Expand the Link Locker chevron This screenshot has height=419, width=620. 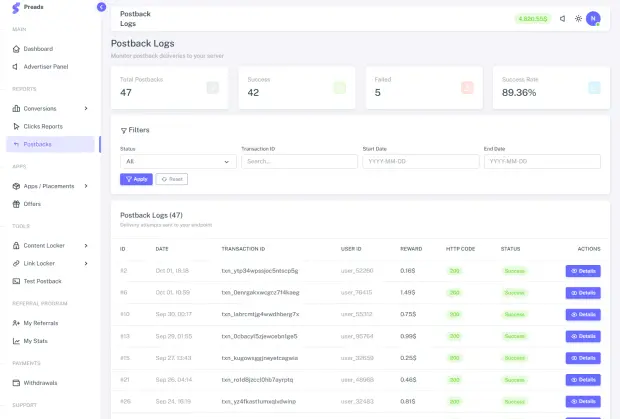pyautogui.click(x=86, y=263)
